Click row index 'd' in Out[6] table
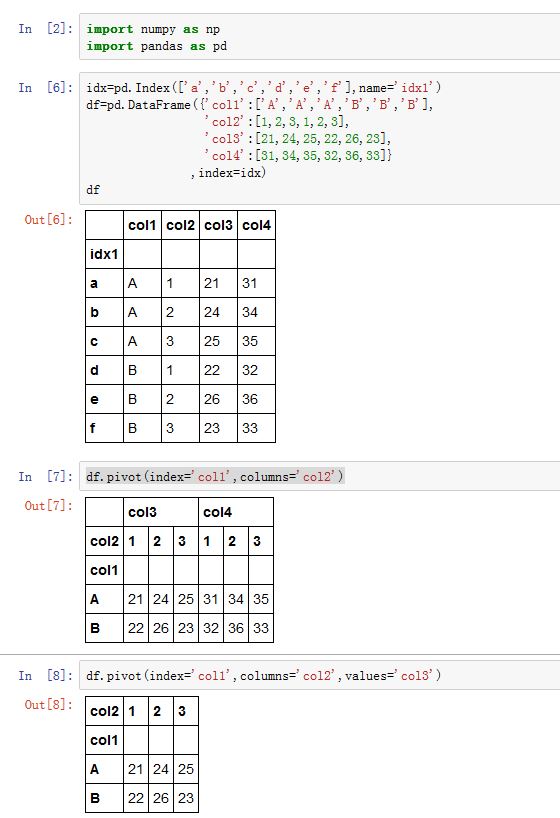 (104, 370)
